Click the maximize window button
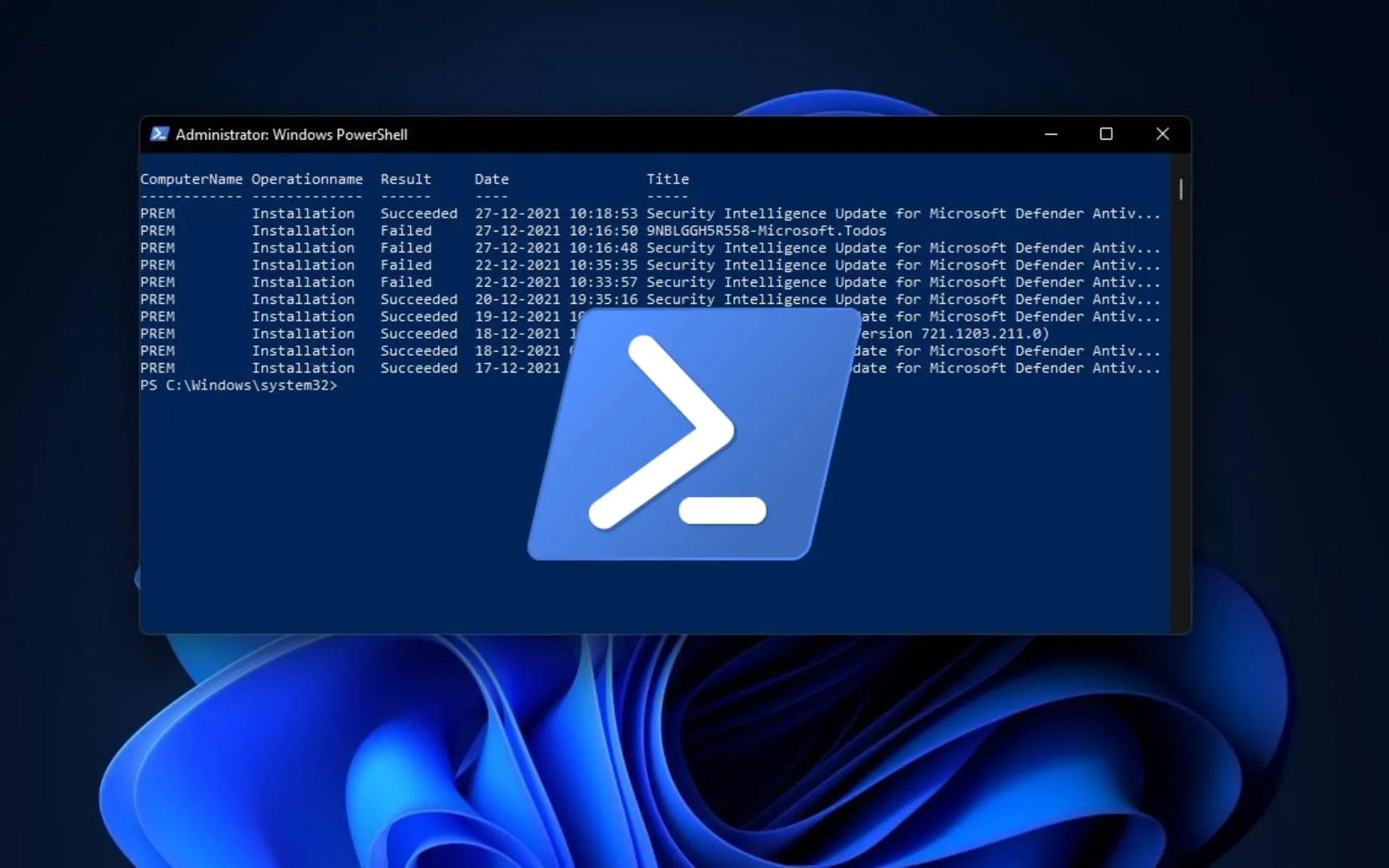Viewport: 1389px width, 868px height. [x=1107, y=133]
